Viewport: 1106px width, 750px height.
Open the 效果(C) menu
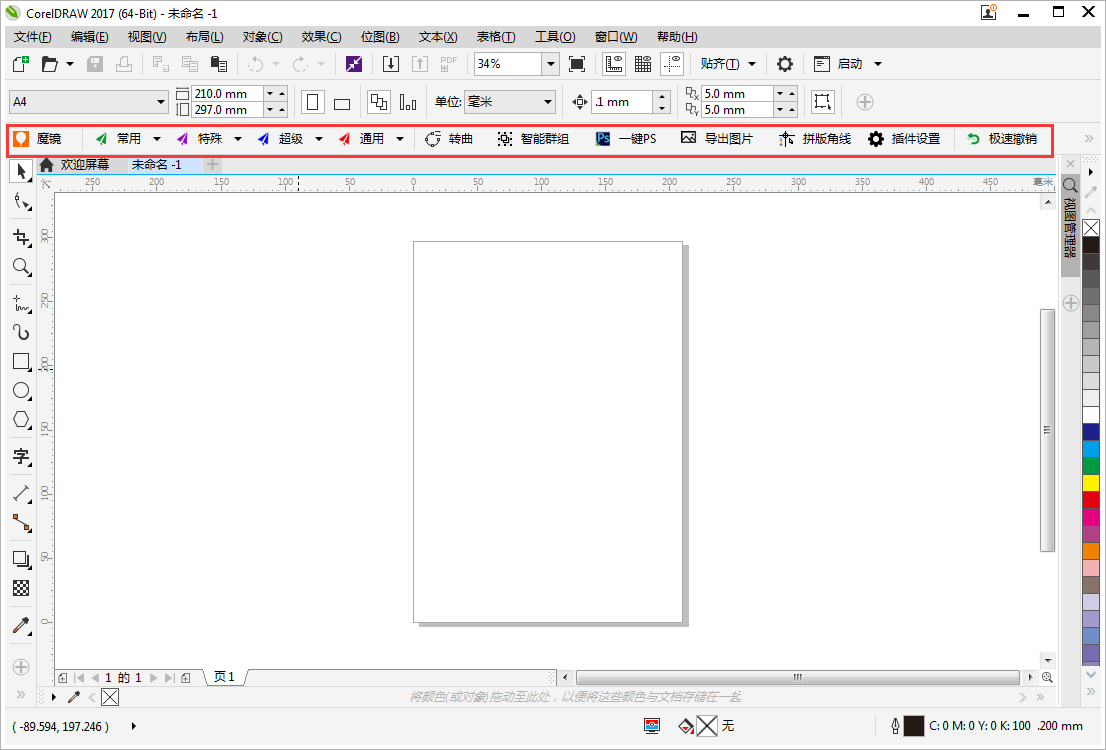click(321, 37)
